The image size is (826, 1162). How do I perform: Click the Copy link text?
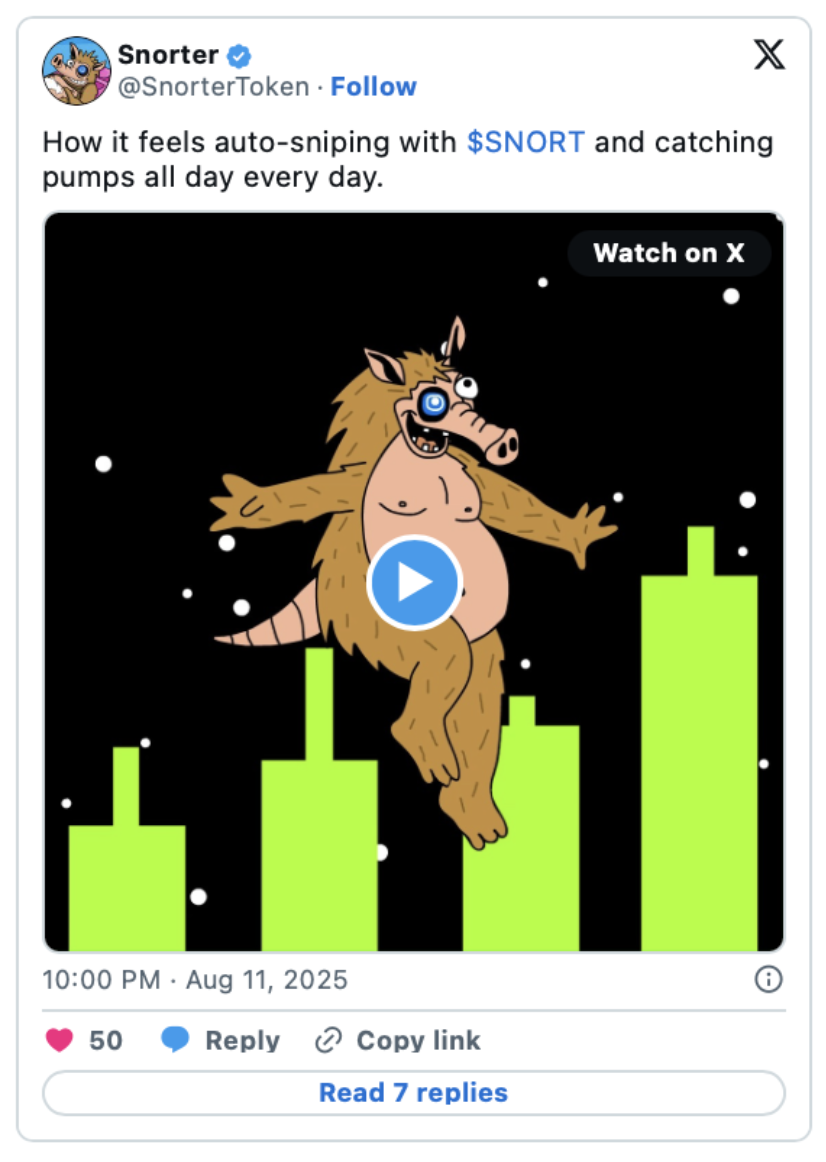[x=419, y=1040]
